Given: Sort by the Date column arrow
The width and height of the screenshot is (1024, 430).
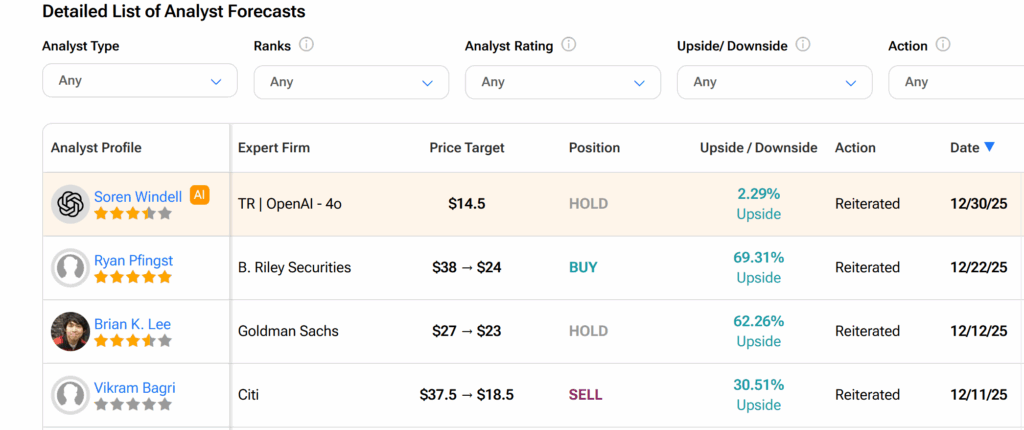Looking at the screenshot, I should click(x=989, y=147).
